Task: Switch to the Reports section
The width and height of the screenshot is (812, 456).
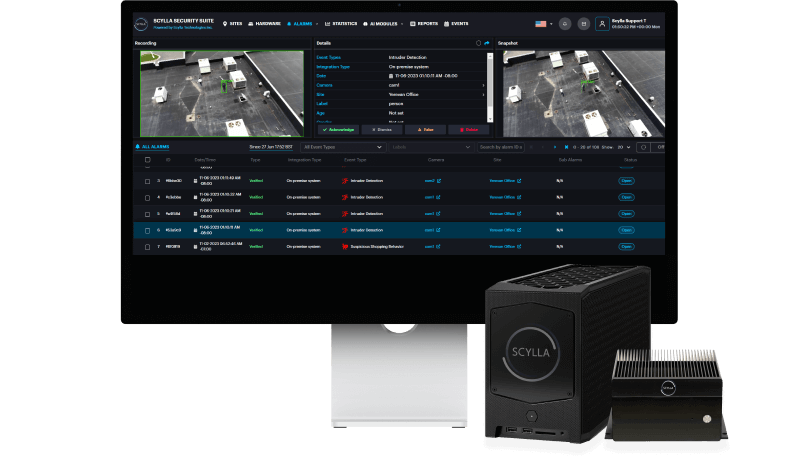Action: (x=424, y=24)
